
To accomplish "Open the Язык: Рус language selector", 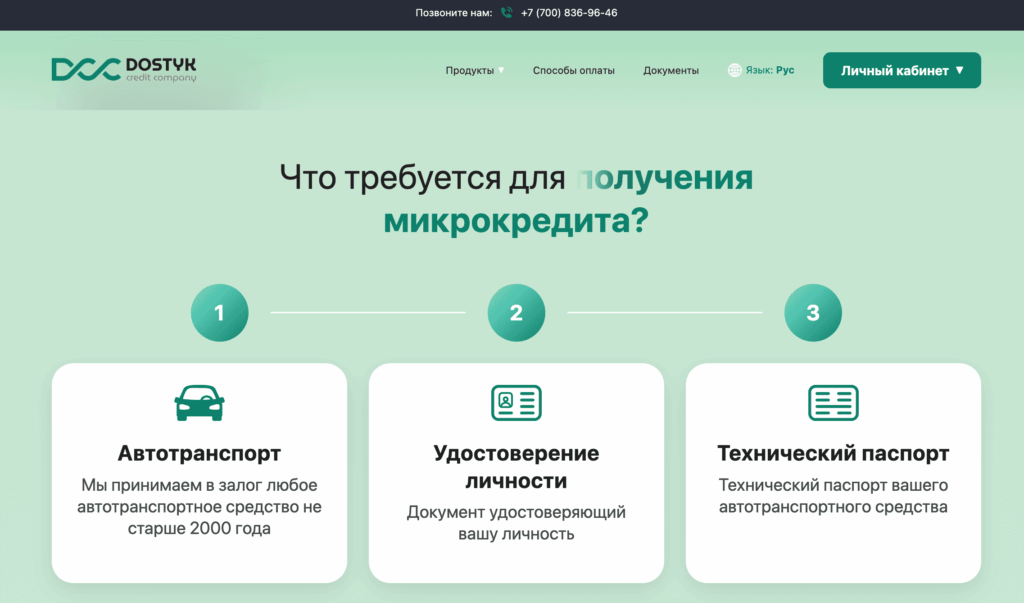I will point(769,71).
